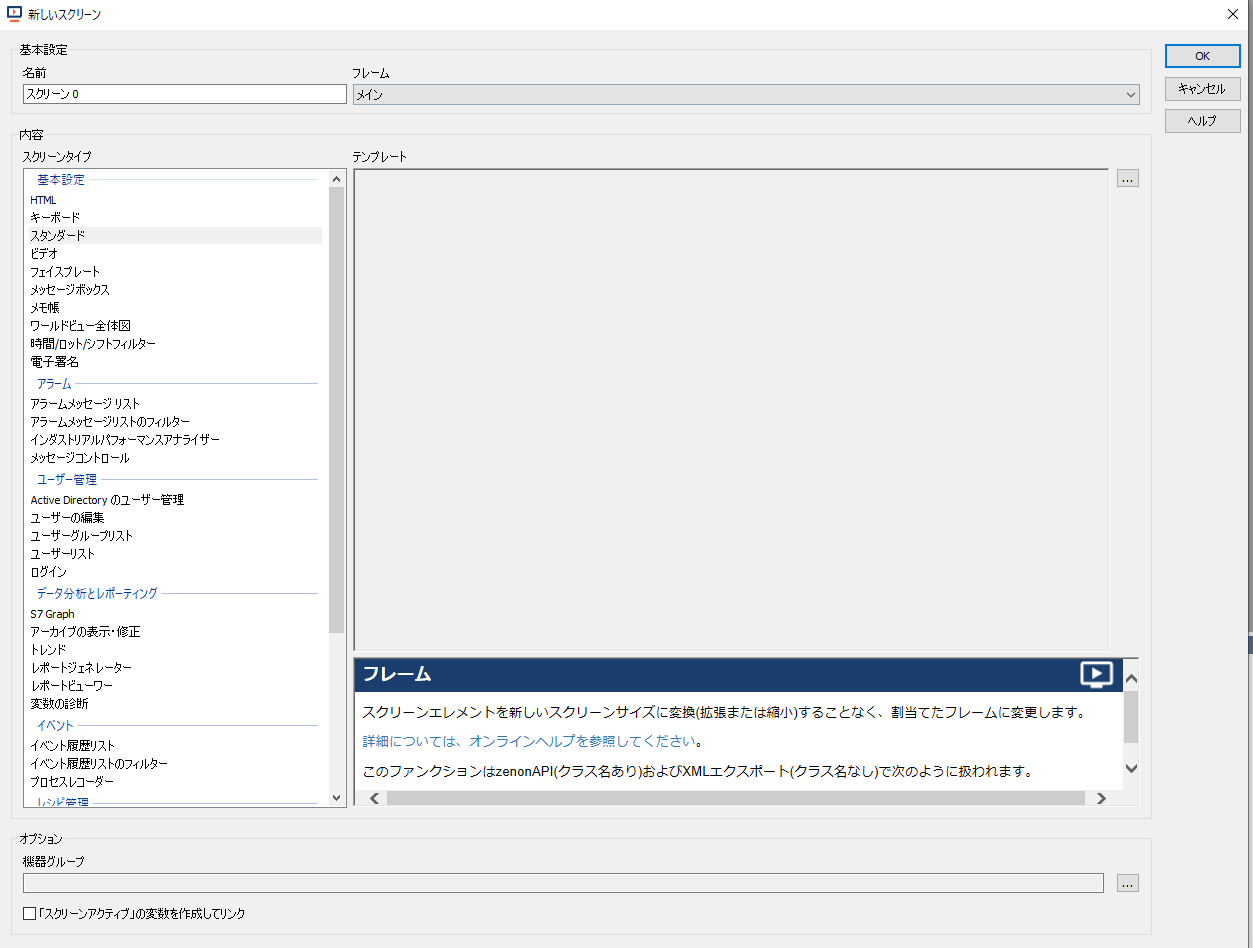The width and height of the screenshot is (1253, 948).
Task: Browse 機器グループ with the … button
Action: [1128, 883]
